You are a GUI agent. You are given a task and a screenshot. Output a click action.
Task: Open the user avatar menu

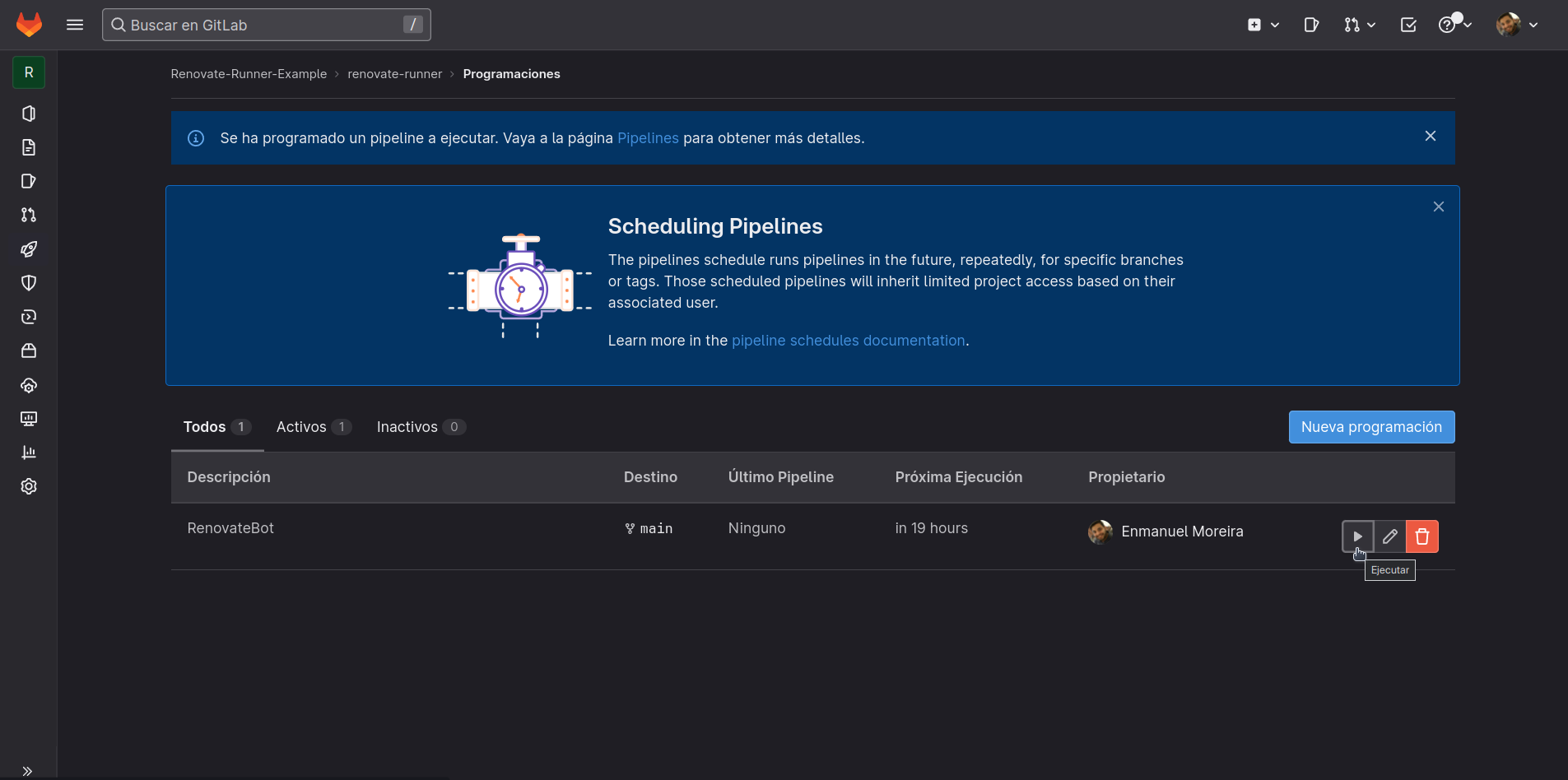point(1517,25)
